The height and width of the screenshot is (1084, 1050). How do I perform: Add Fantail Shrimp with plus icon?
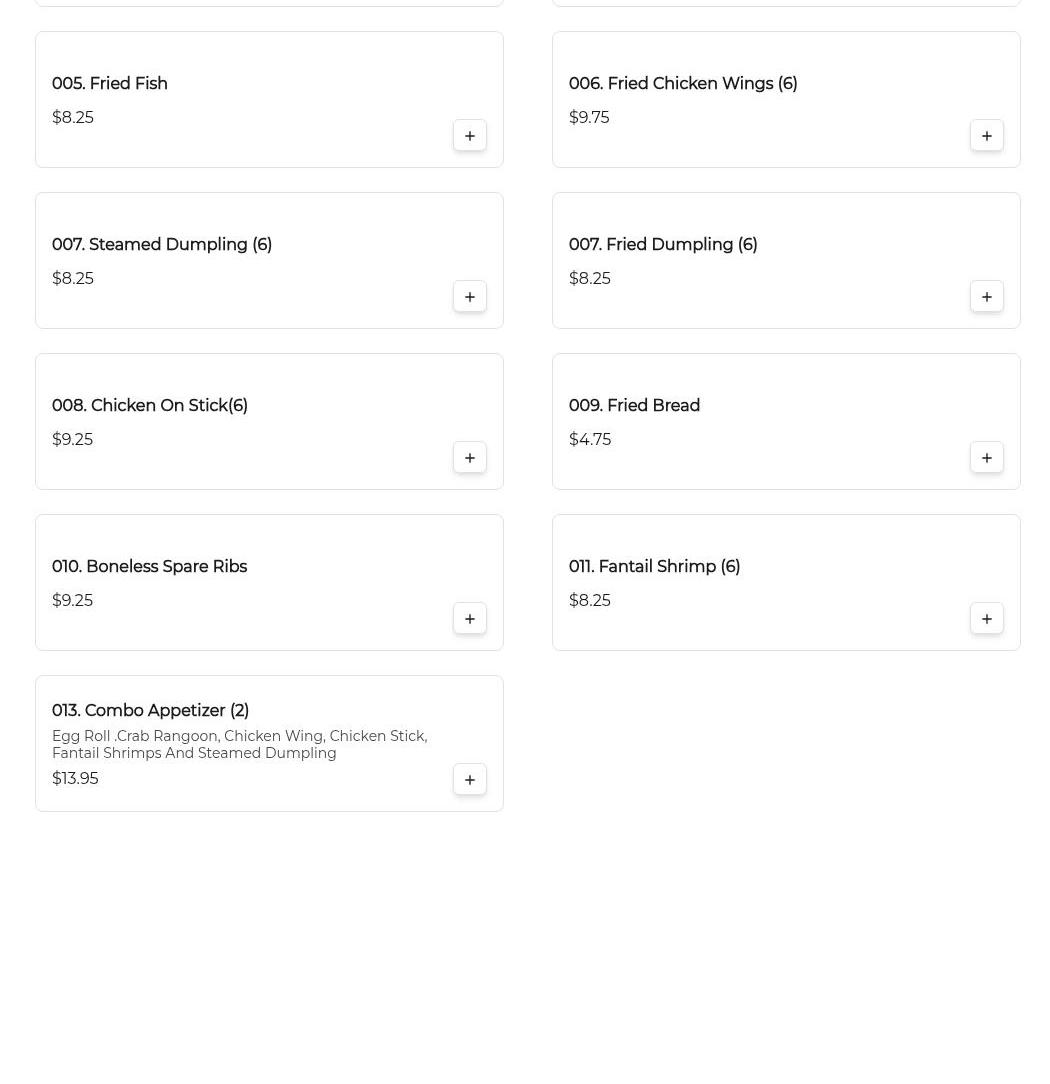click(986, 619)
